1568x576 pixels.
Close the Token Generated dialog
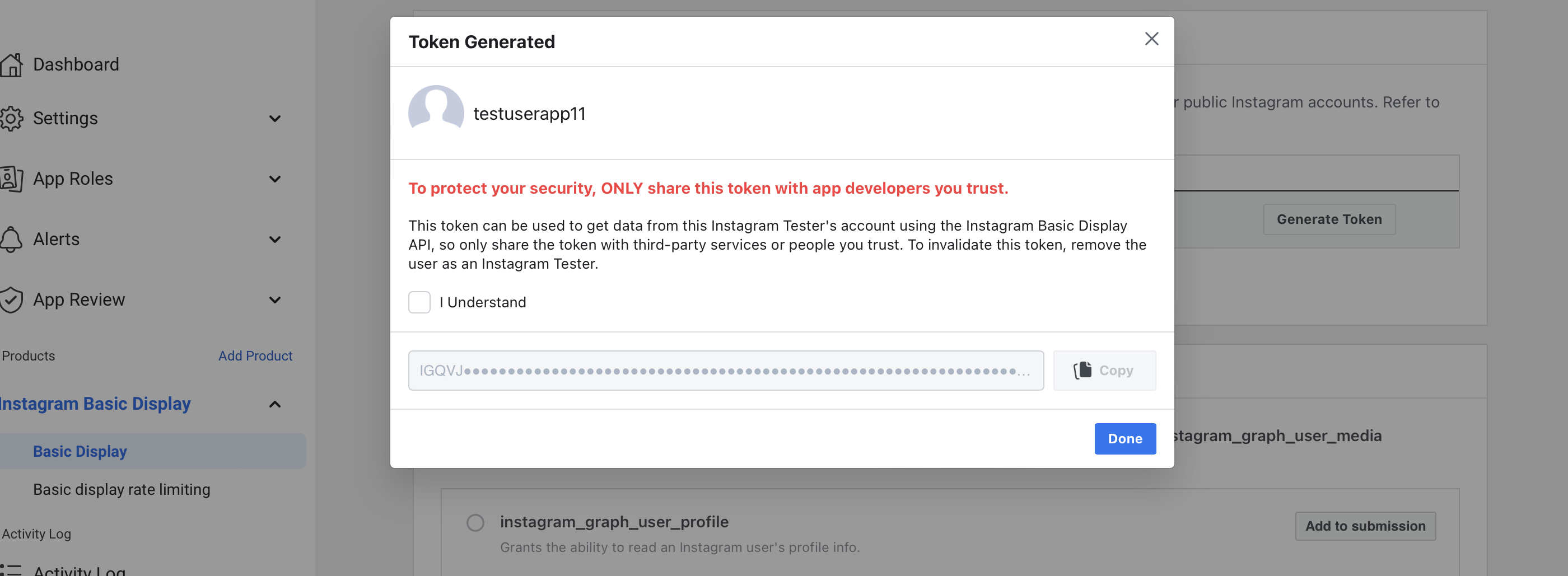(1151, 40)
